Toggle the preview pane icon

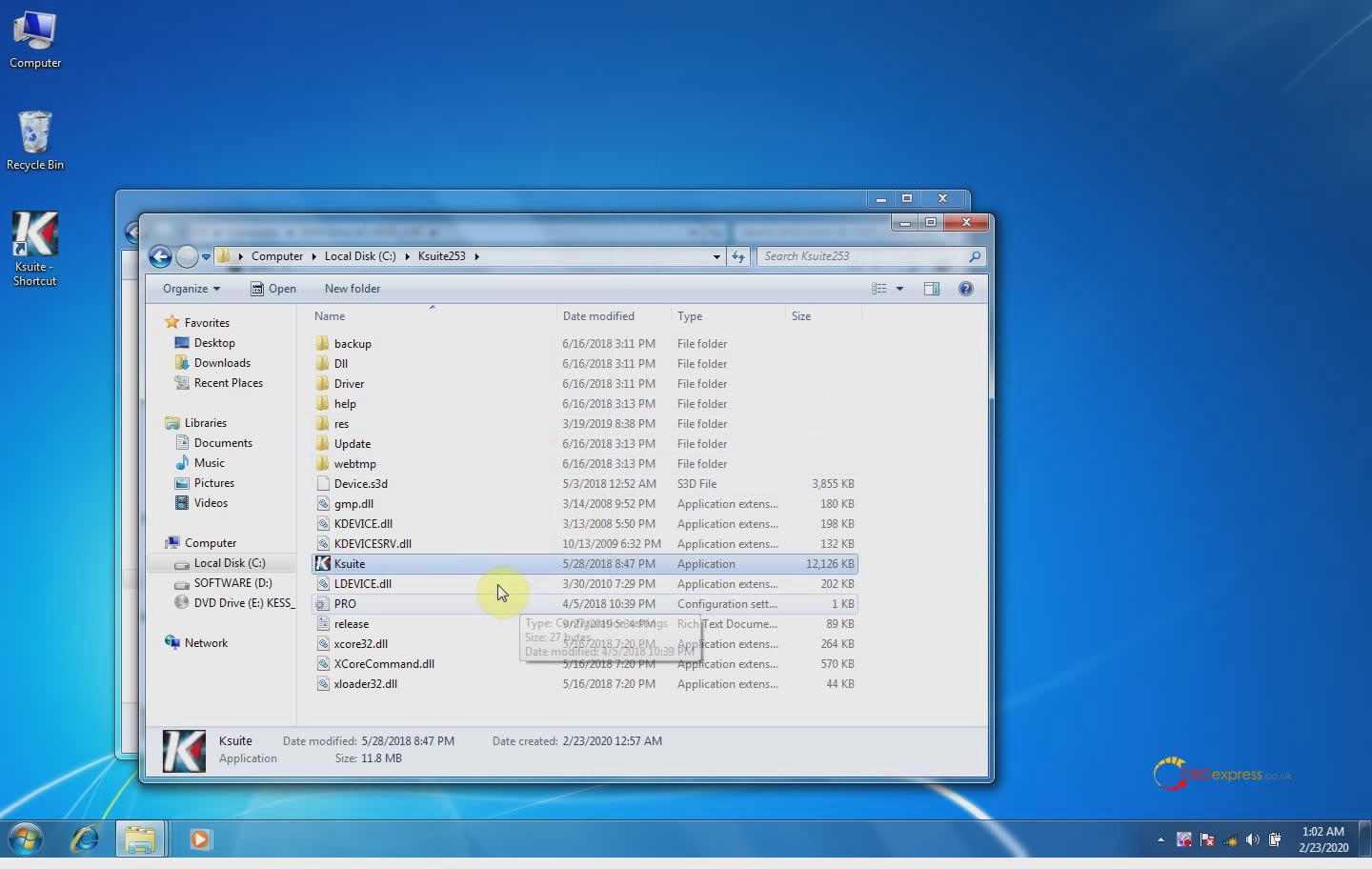(931, 289)
